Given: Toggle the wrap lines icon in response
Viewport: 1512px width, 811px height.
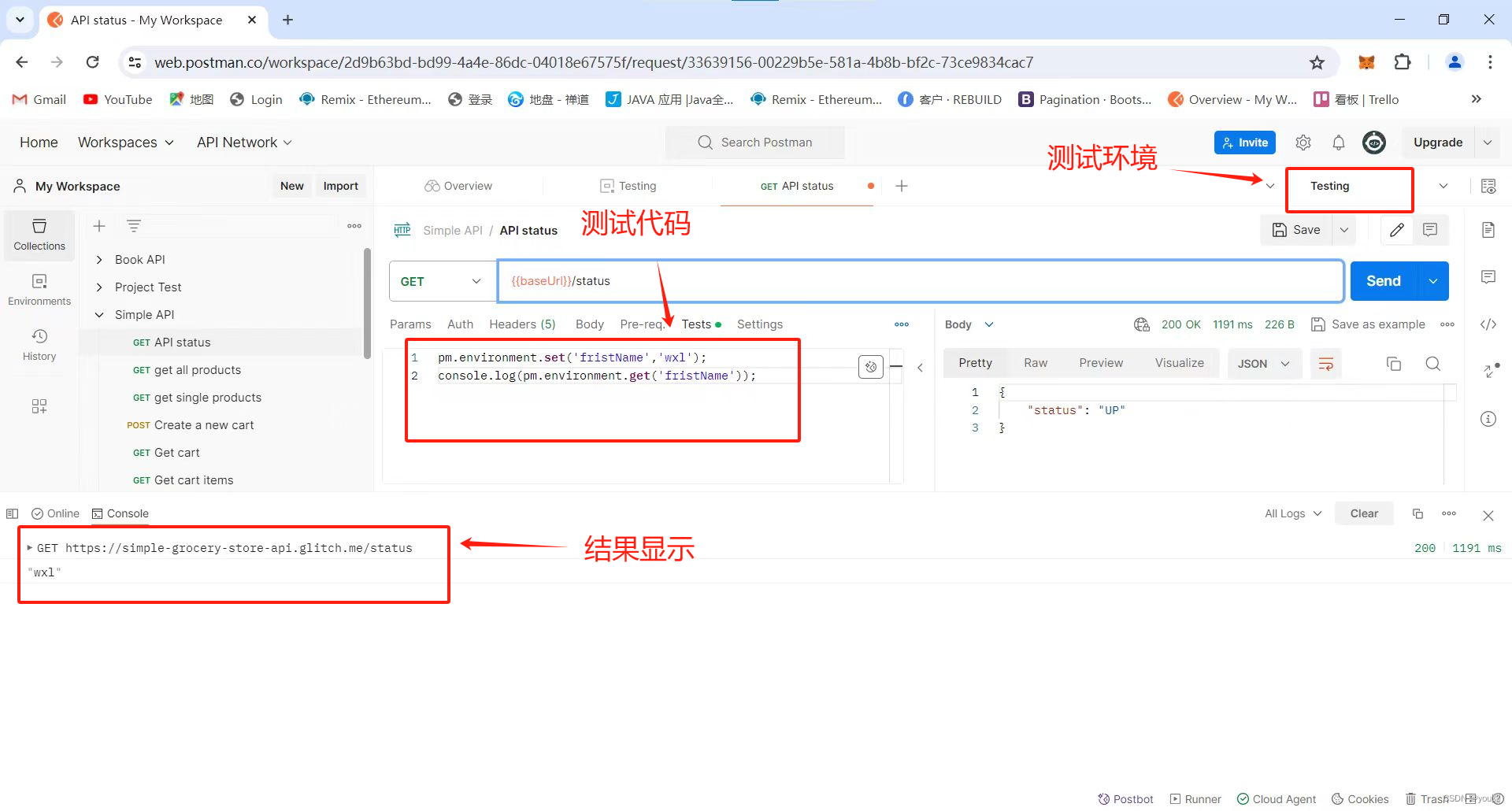Looking at the screenshot, I should [1326, 364].
